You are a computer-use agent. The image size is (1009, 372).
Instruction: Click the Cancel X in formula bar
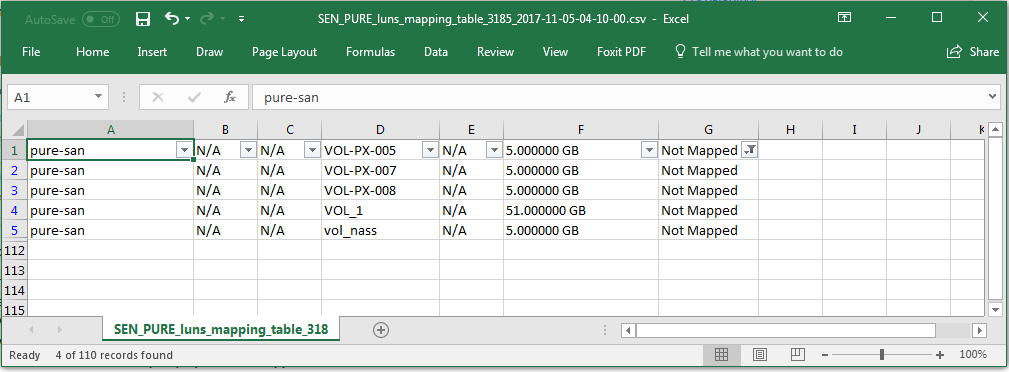(158, 98)
